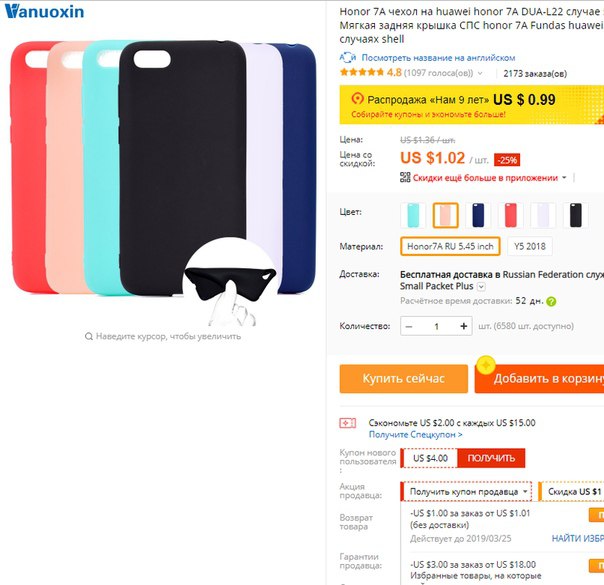Viewport: 604px width, 585px height.
Task: Click the magnifier zoom hint icon under image
Action: tap(89, 337)
